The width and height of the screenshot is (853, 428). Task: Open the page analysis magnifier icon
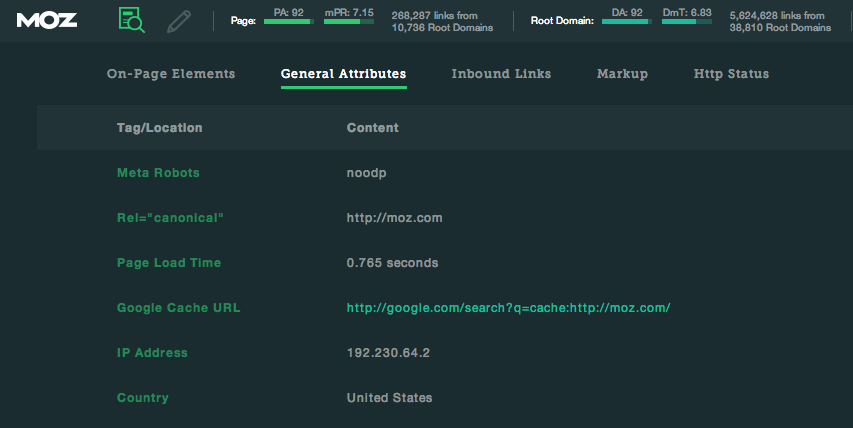click(x=132, y=20)
